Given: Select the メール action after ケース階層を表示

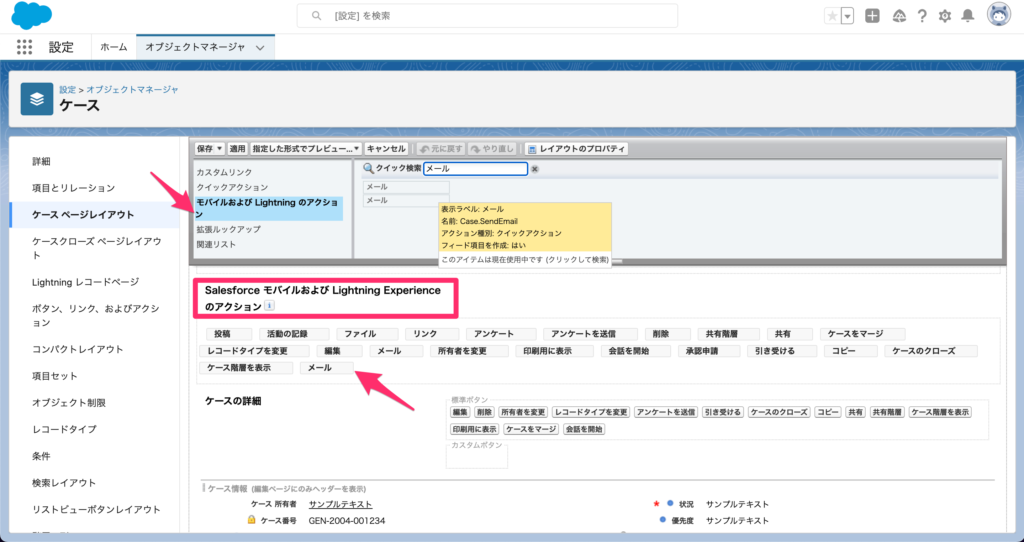Looking at the screenshot, I should 327,368.
